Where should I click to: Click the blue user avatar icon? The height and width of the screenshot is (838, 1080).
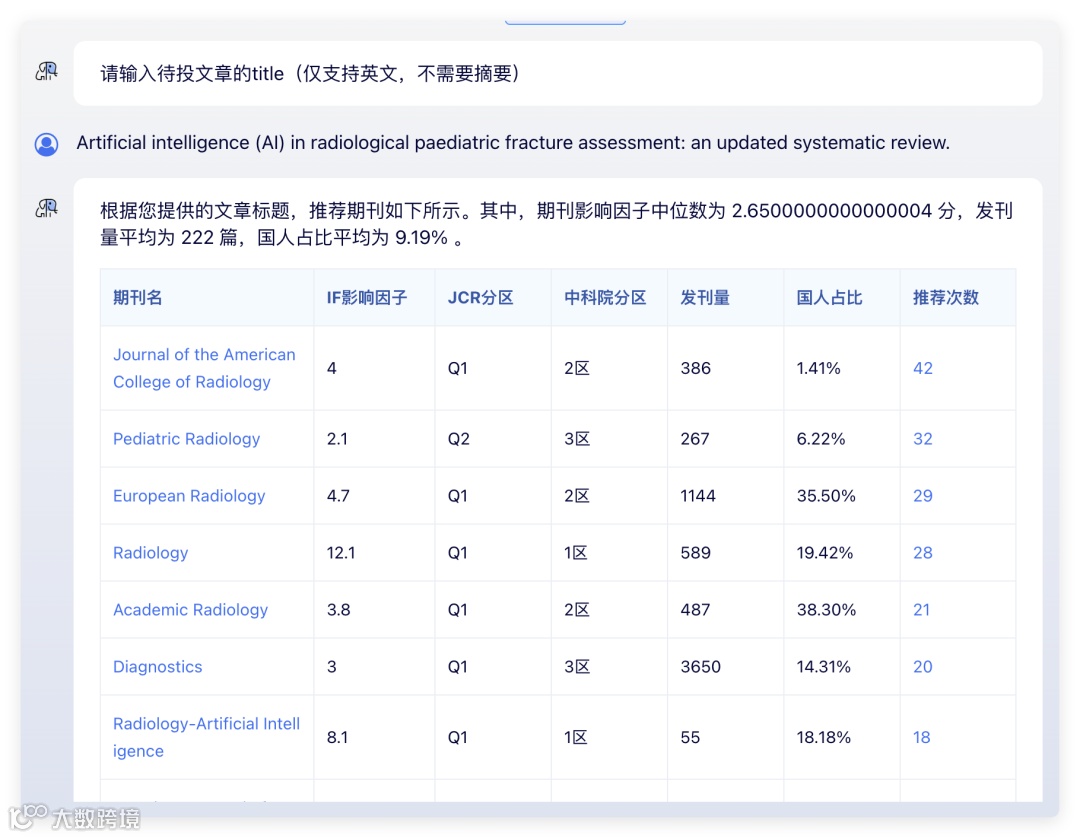coord(46,144)
